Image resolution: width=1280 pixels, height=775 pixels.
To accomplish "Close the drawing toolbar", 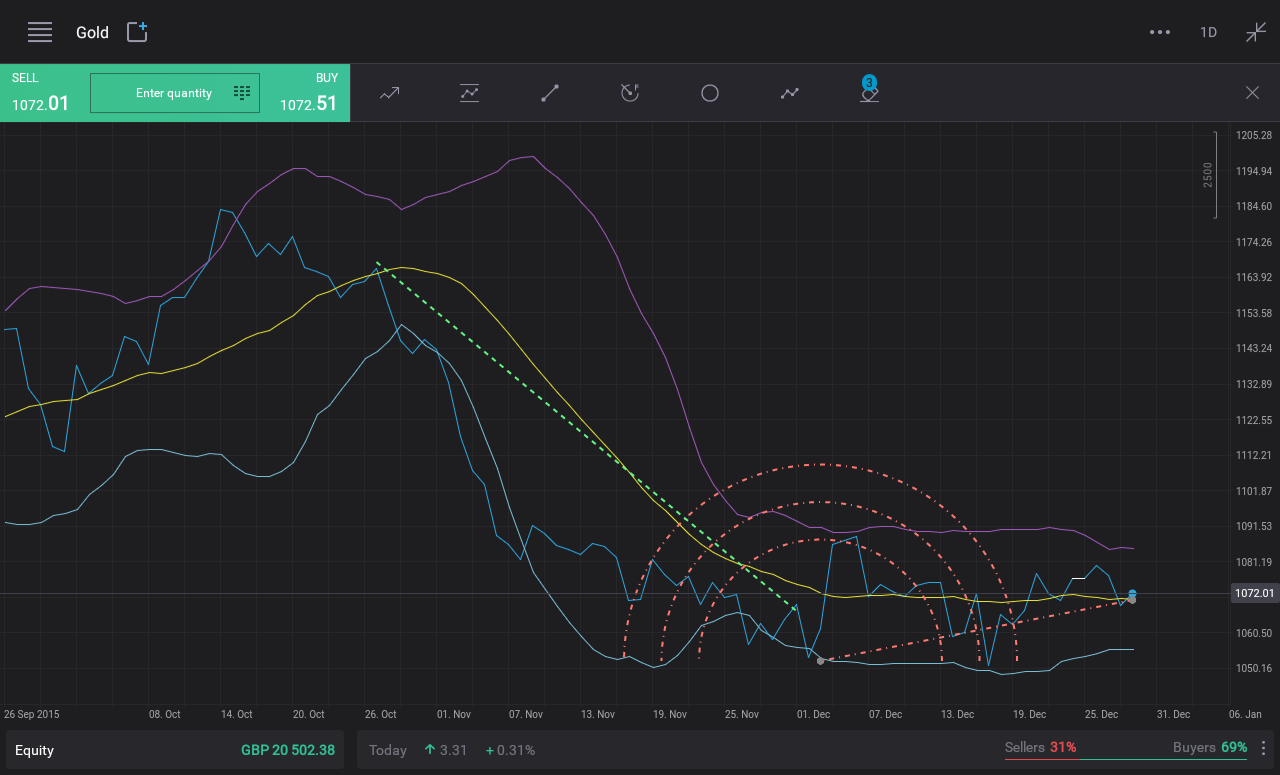I will tap(1252, 93).
